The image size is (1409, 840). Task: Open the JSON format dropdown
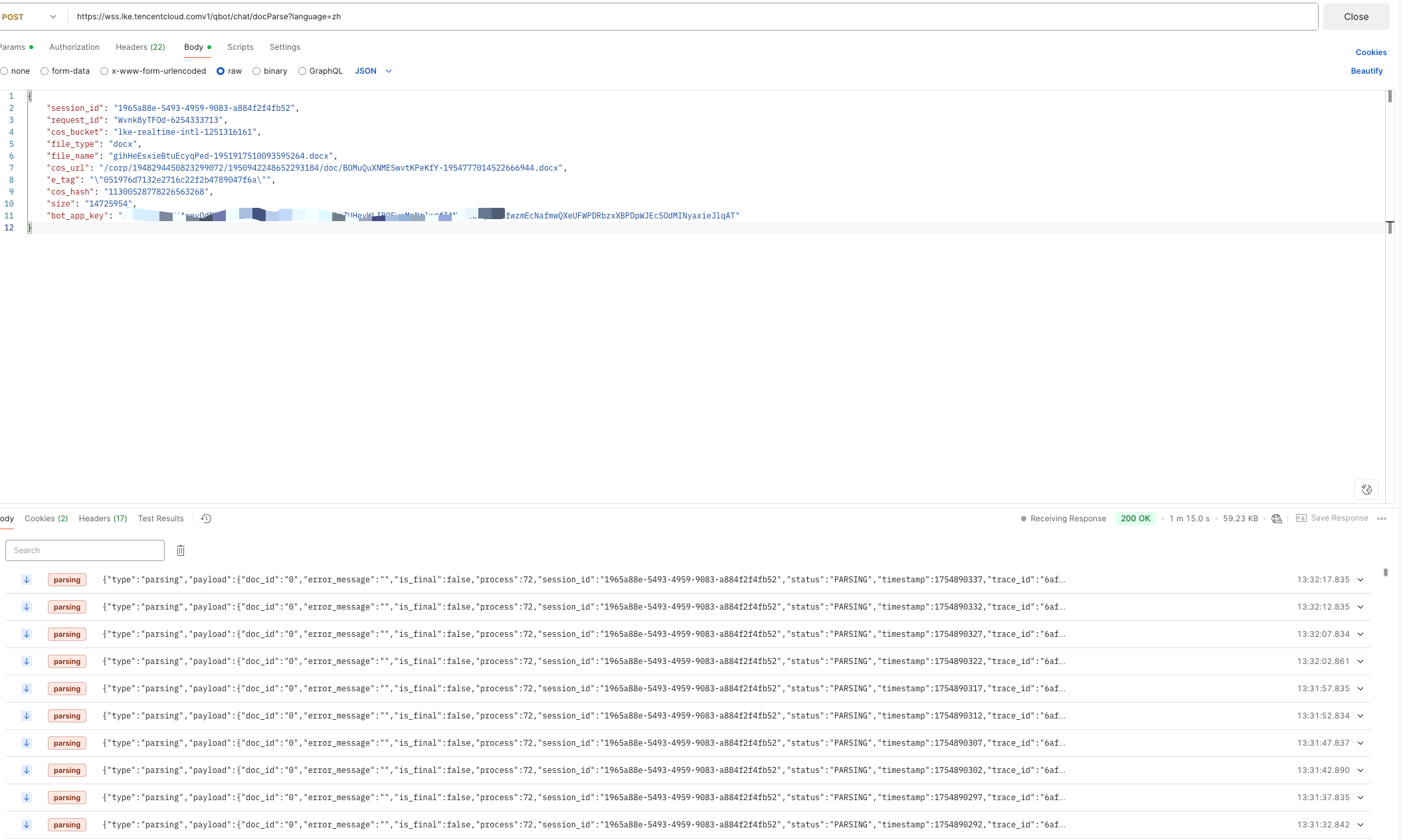tap(373, 71)
